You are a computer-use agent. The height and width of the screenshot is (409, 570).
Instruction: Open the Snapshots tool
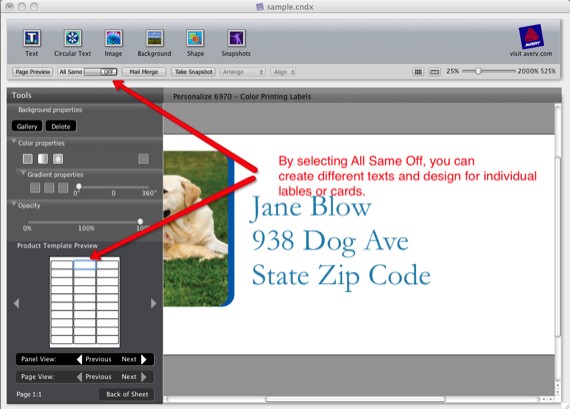[236, 38]
